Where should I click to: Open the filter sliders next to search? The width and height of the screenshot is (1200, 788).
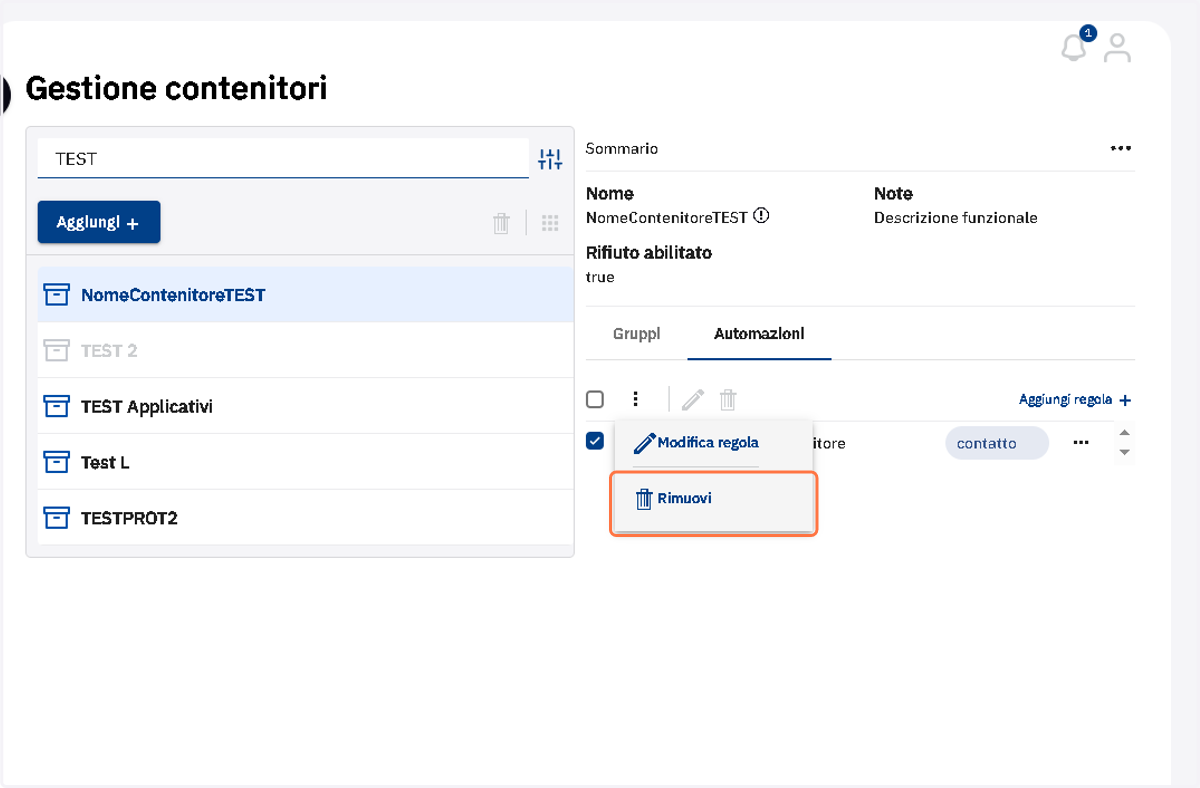tap(550, 158)
